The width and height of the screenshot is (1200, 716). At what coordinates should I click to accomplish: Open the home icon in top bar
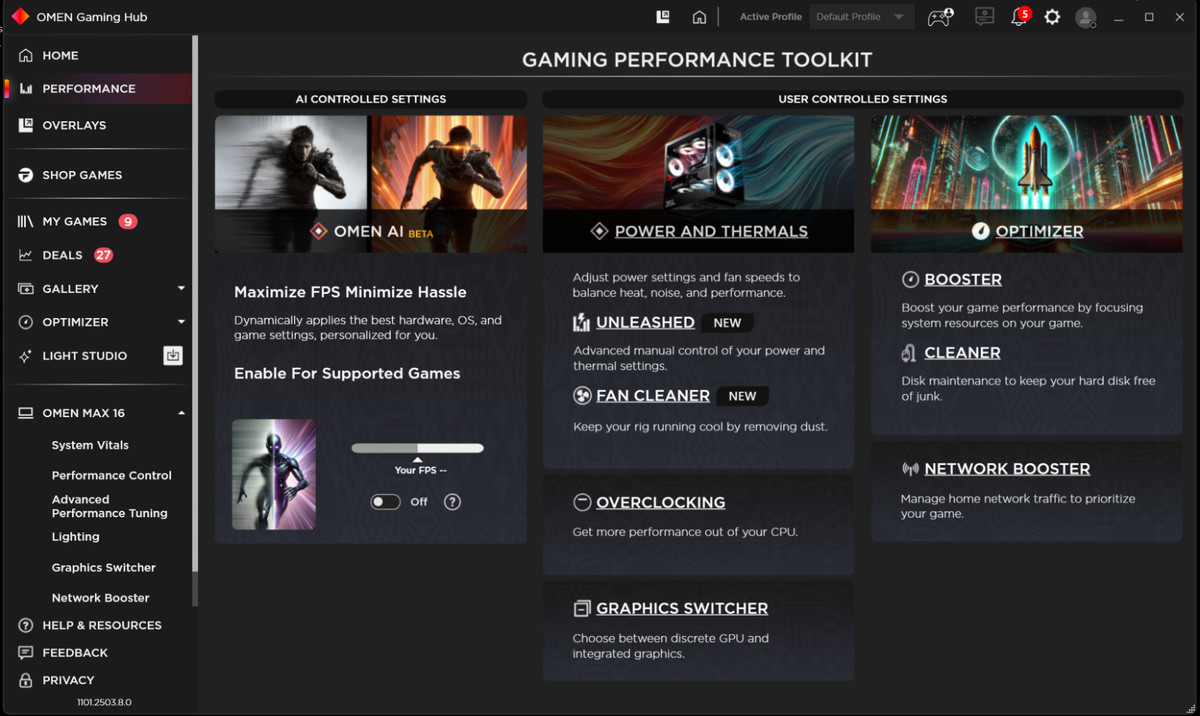coord(699,17)
